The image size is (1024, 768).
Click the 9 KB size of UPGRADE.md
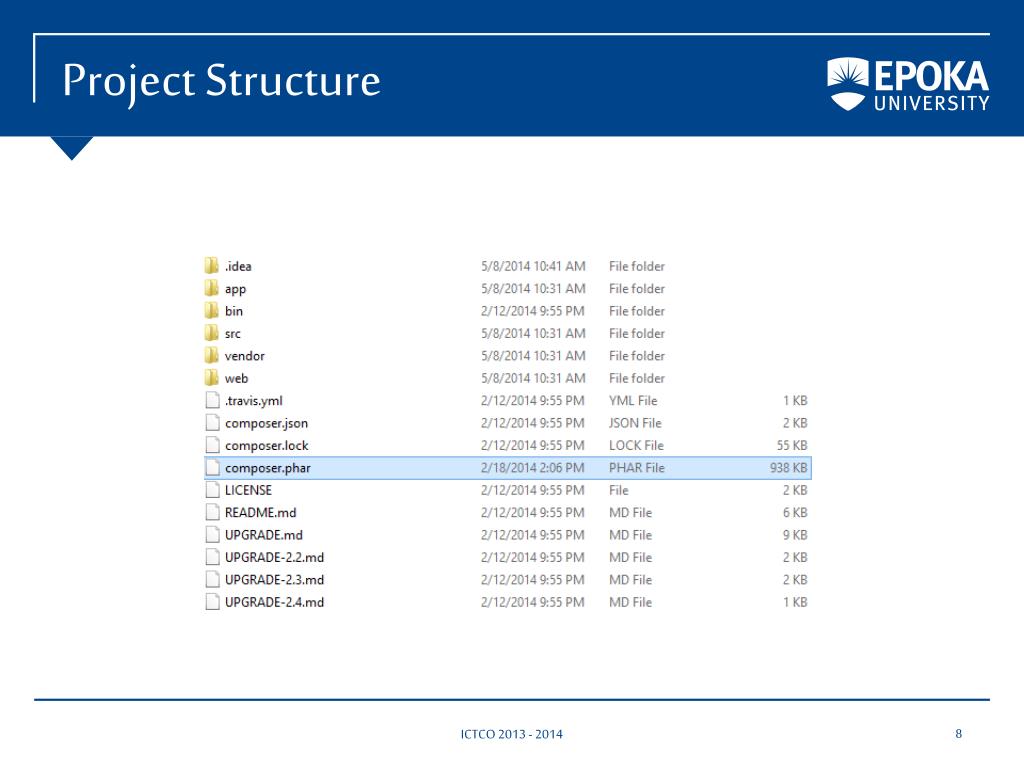(795, 535)
